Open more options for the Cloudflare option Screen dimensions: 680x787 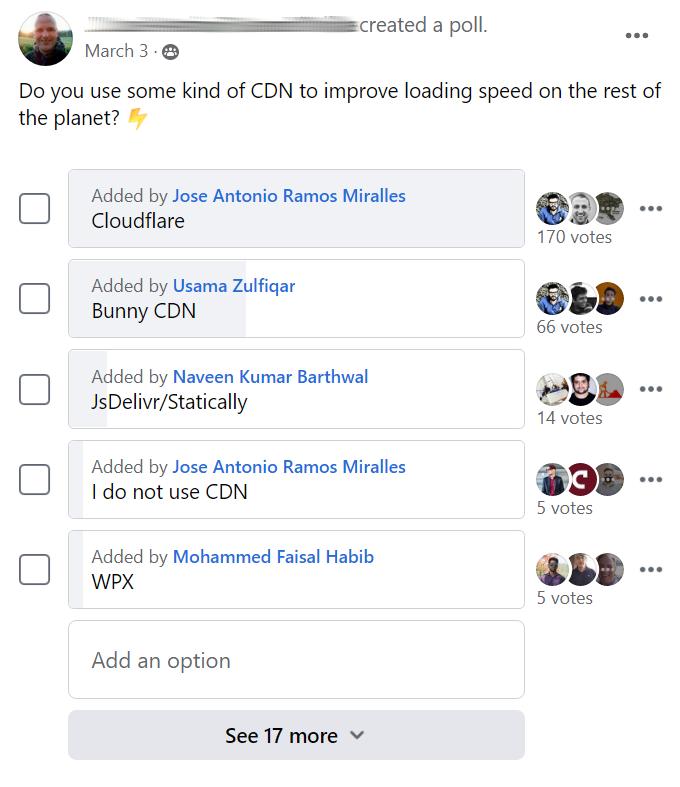coord(651,209)
